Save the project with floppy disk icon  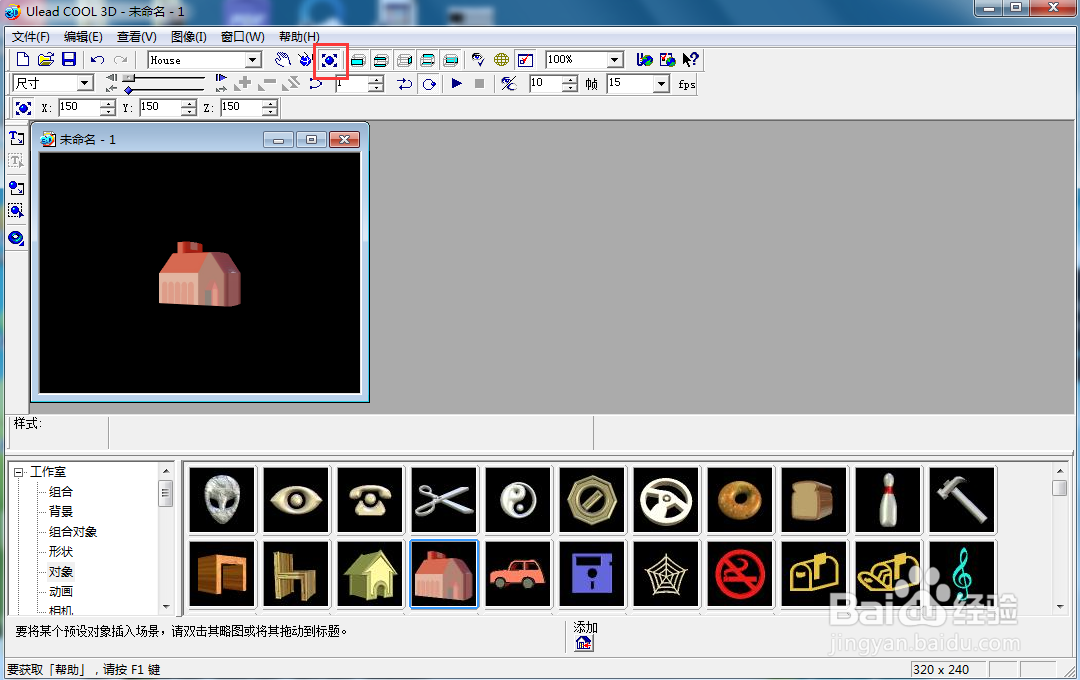[x=69, y=60]
